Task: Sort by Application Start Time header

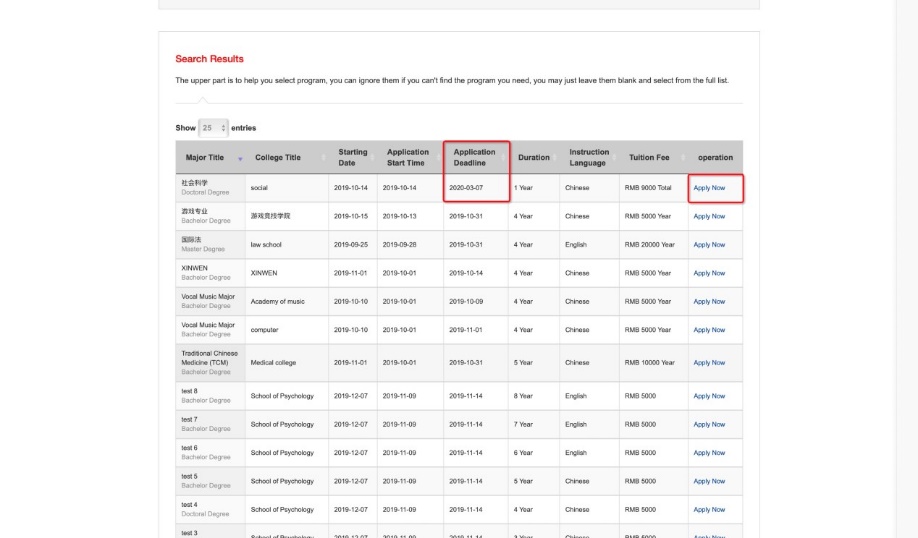Action: 408,157
